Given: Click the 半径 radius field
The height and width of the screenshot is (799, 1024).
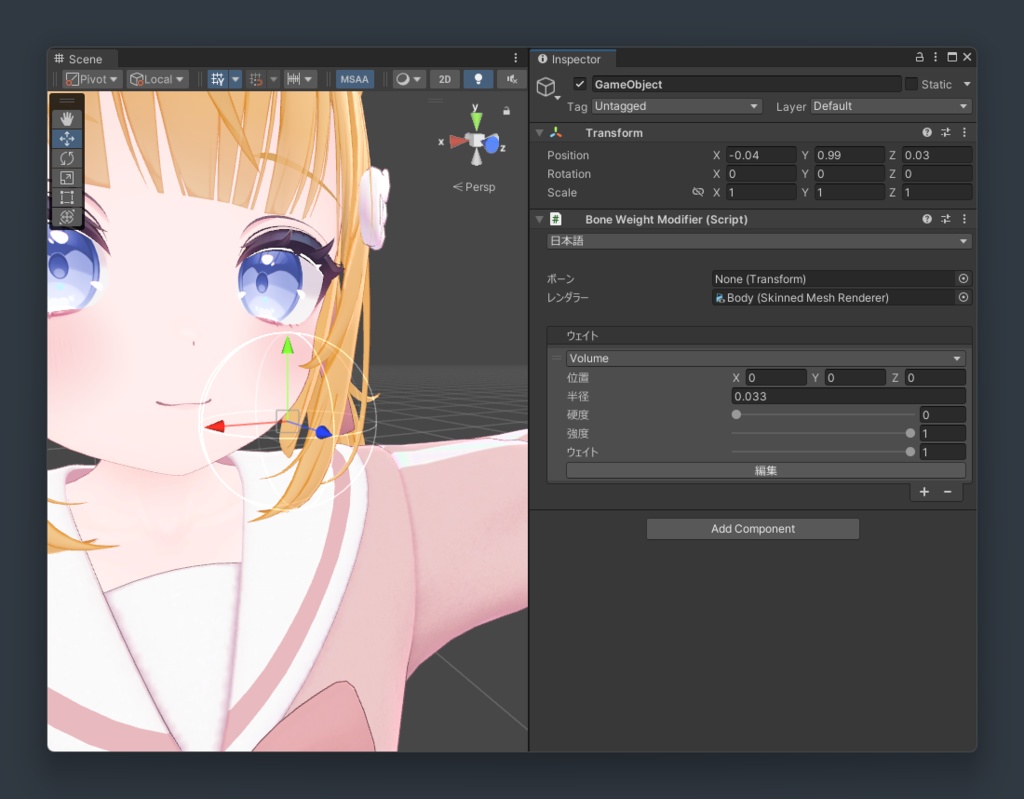Looking at the screenshot, I should click(848, 396).
